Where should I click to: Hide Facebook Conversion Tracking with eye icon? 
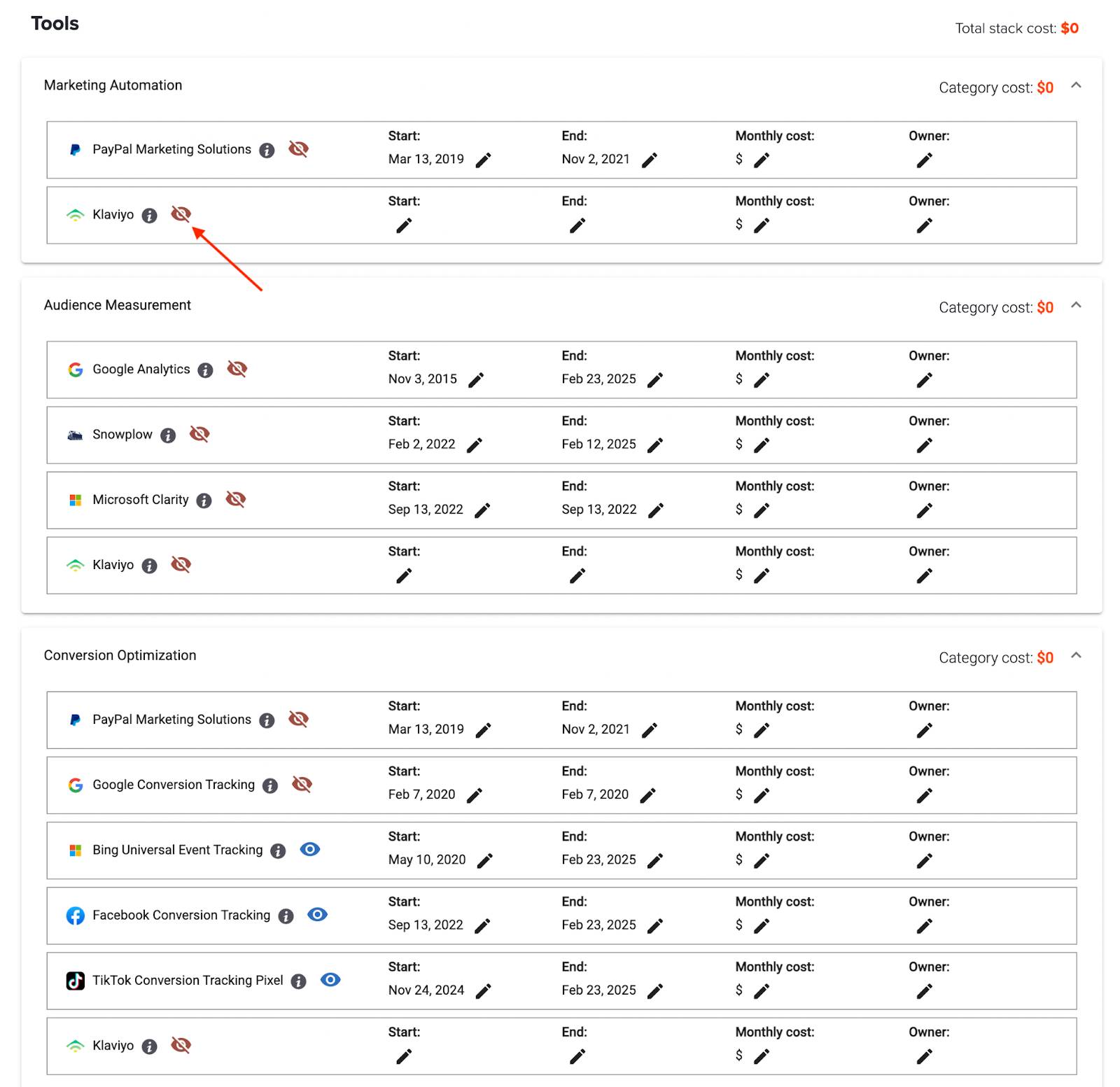(317, 914)
